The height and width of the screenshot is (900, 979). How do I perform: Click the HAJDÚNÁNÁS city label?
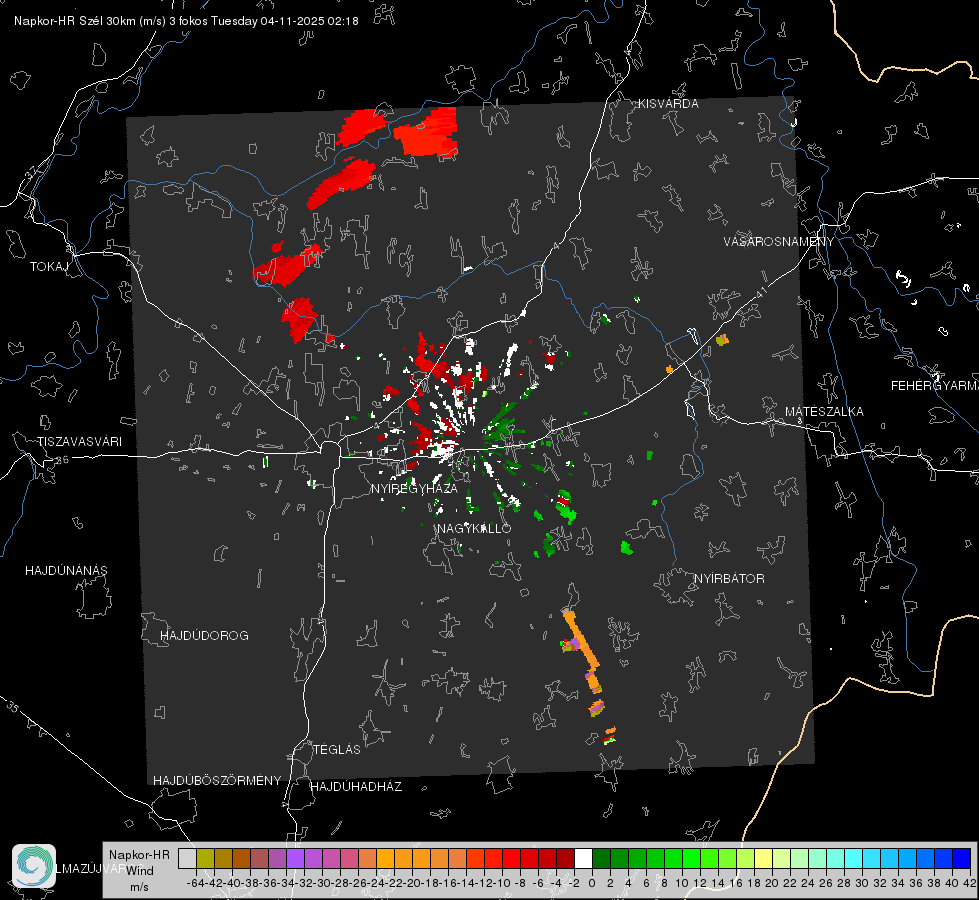(66, 571)
